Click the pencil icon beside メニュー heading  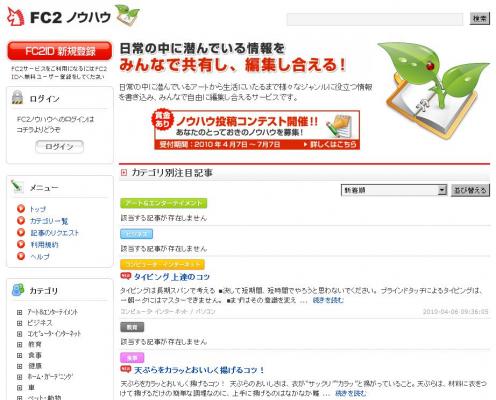17,187
